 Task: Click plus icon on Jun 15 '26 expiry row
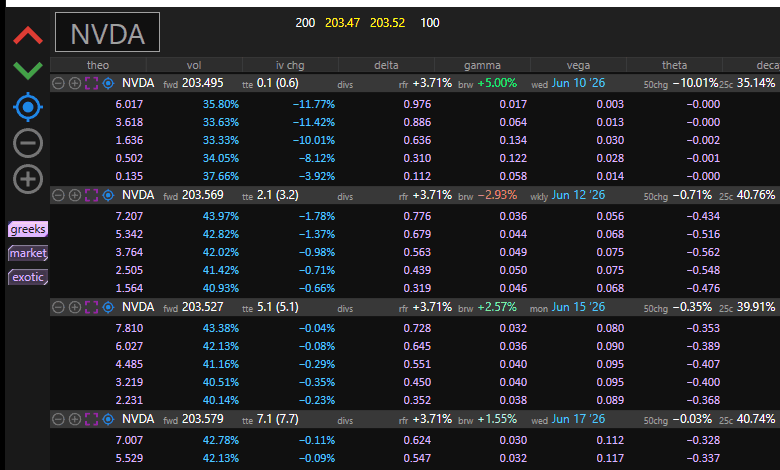tap(75, 307)
